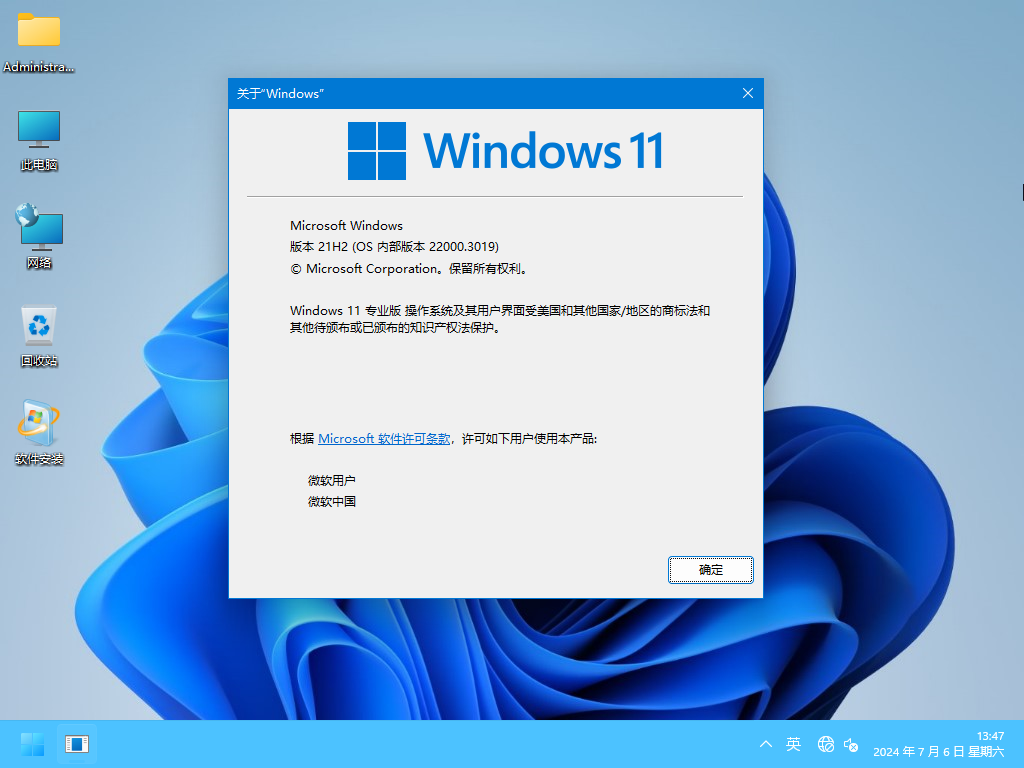
Task: Click the Windows 11 logo squares
Action: 377,151
